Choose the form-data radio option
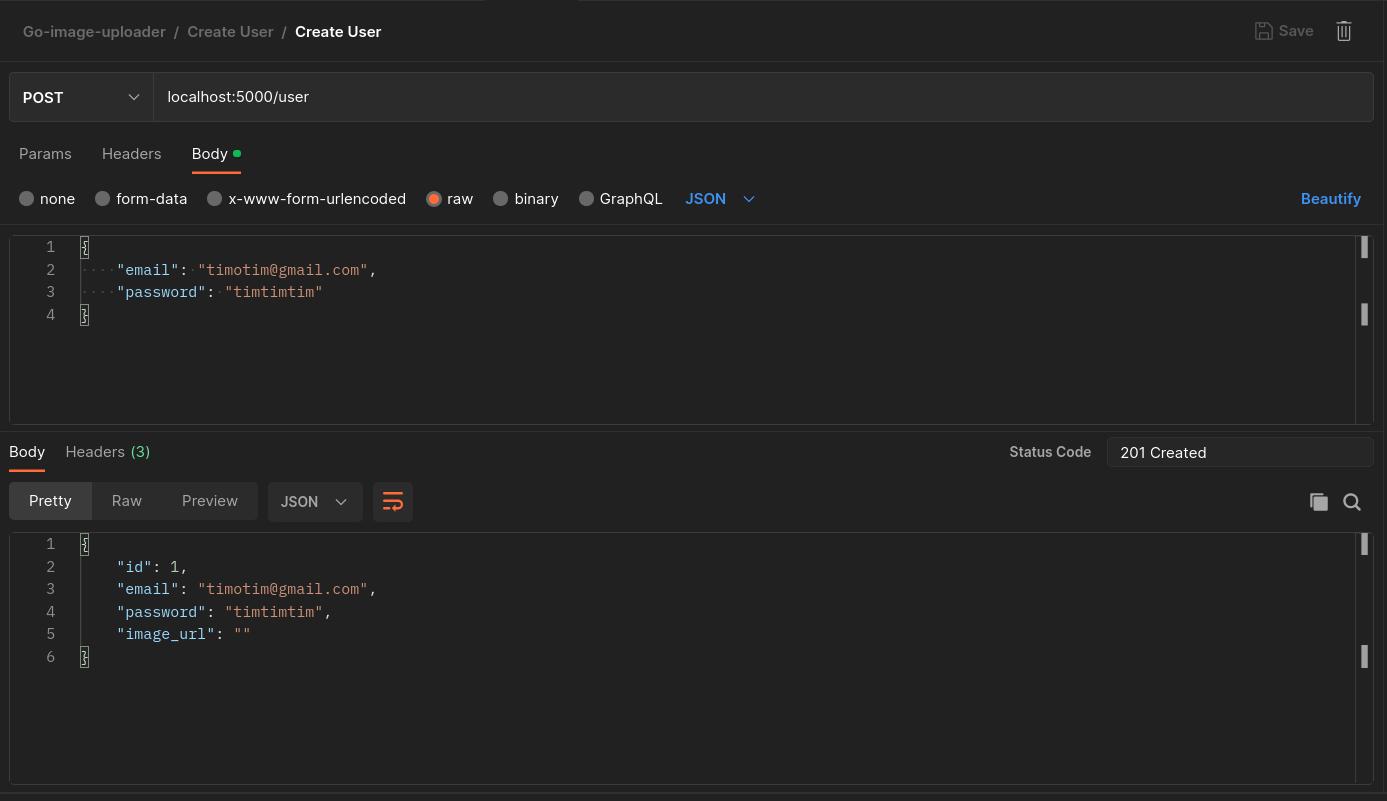The width and height of the screenshot is (1387, 801). point(102,199)
